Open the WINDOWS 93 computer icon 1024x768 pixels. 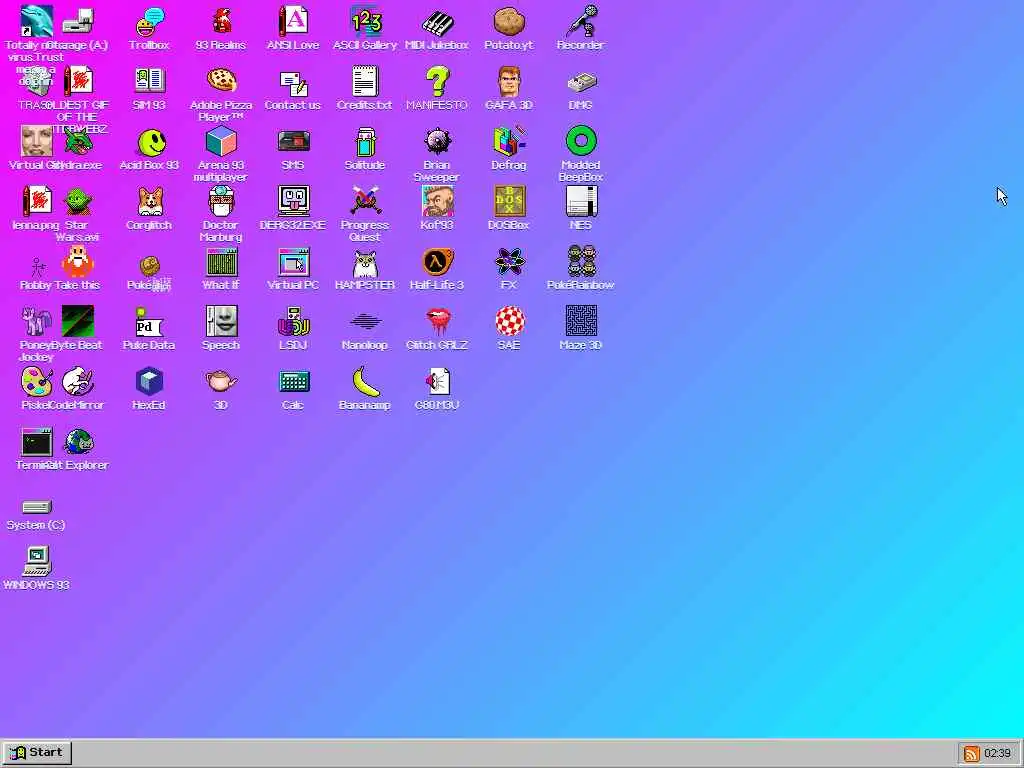36,562
